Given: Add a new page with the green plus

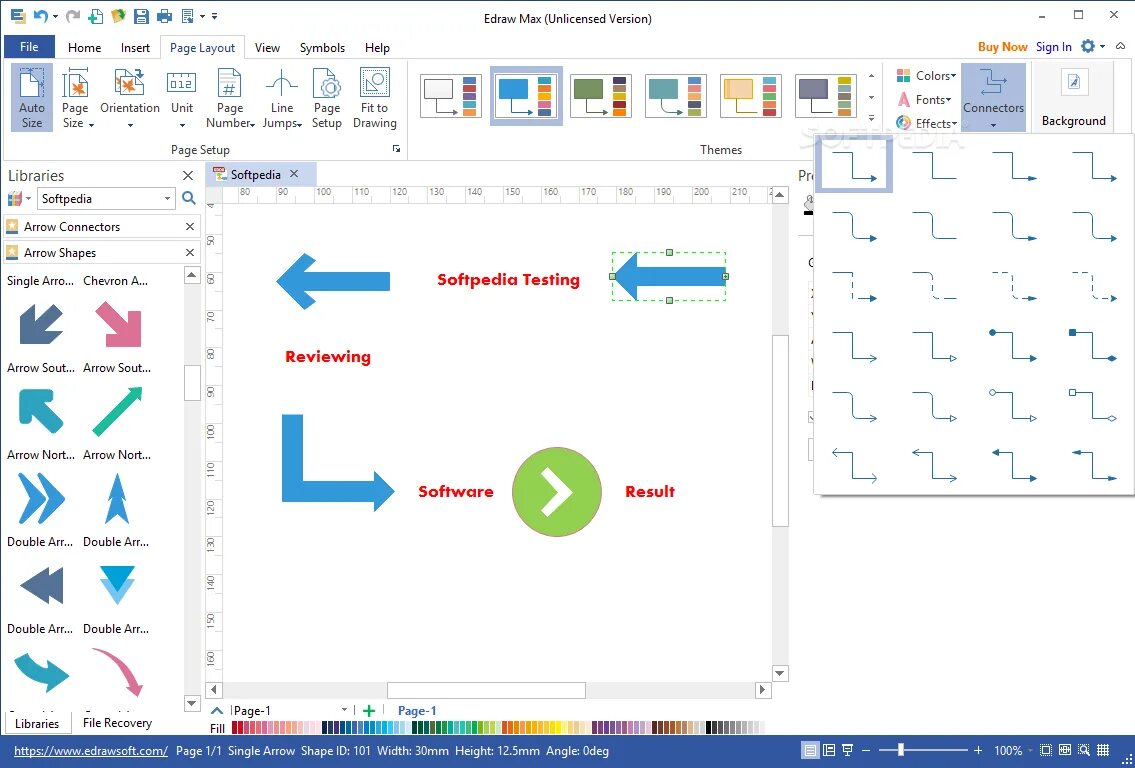Looking at the screenshot, I should coord(368,711).
